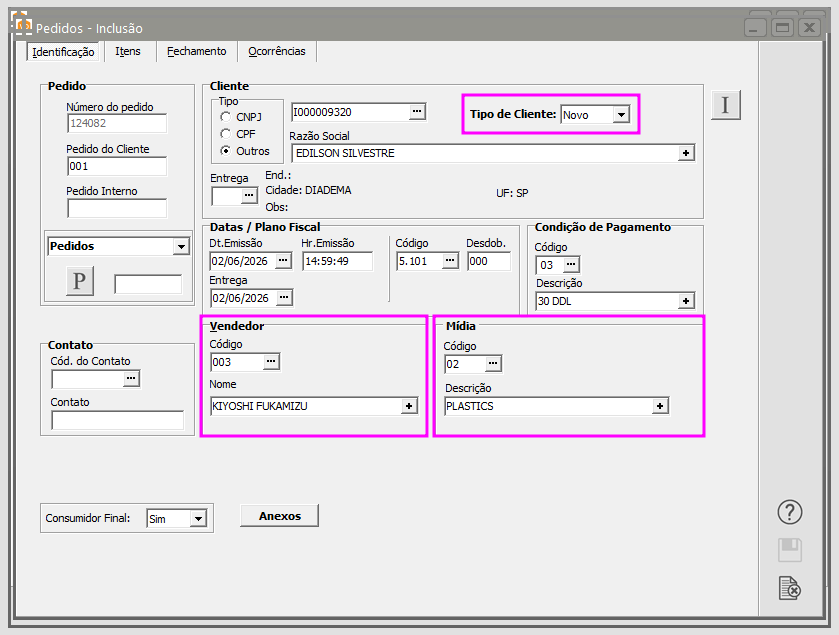Click plus button beside PLASTICS
Screen dimensions: 839x635
click(660, 406)
